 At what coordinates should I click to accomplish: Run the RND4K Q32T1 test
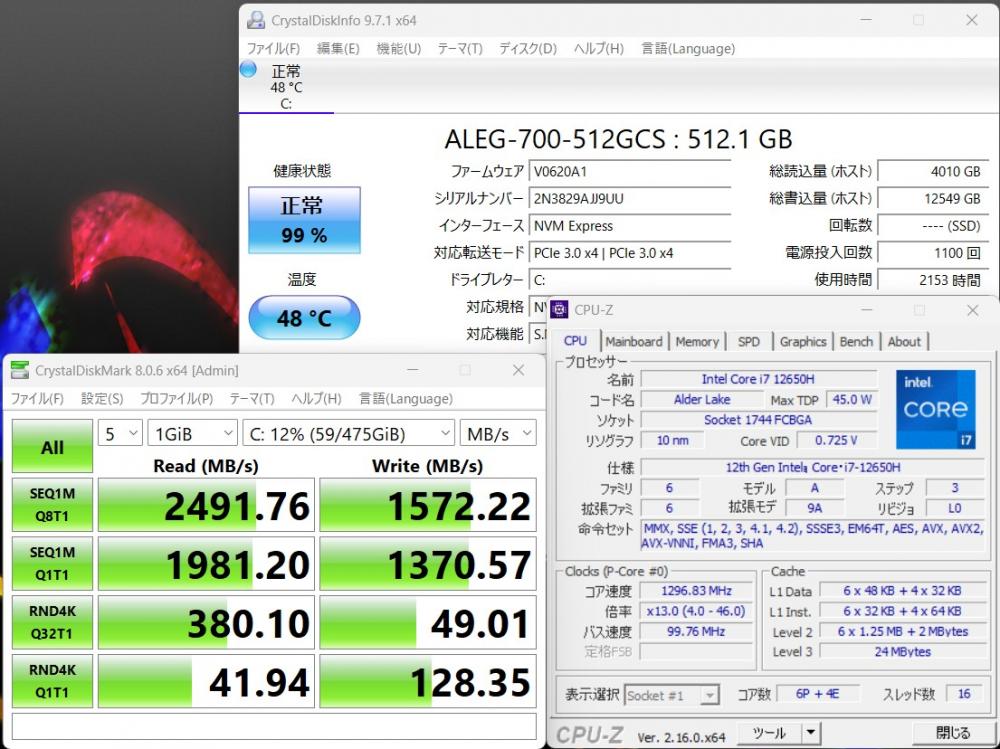[52, 622]
